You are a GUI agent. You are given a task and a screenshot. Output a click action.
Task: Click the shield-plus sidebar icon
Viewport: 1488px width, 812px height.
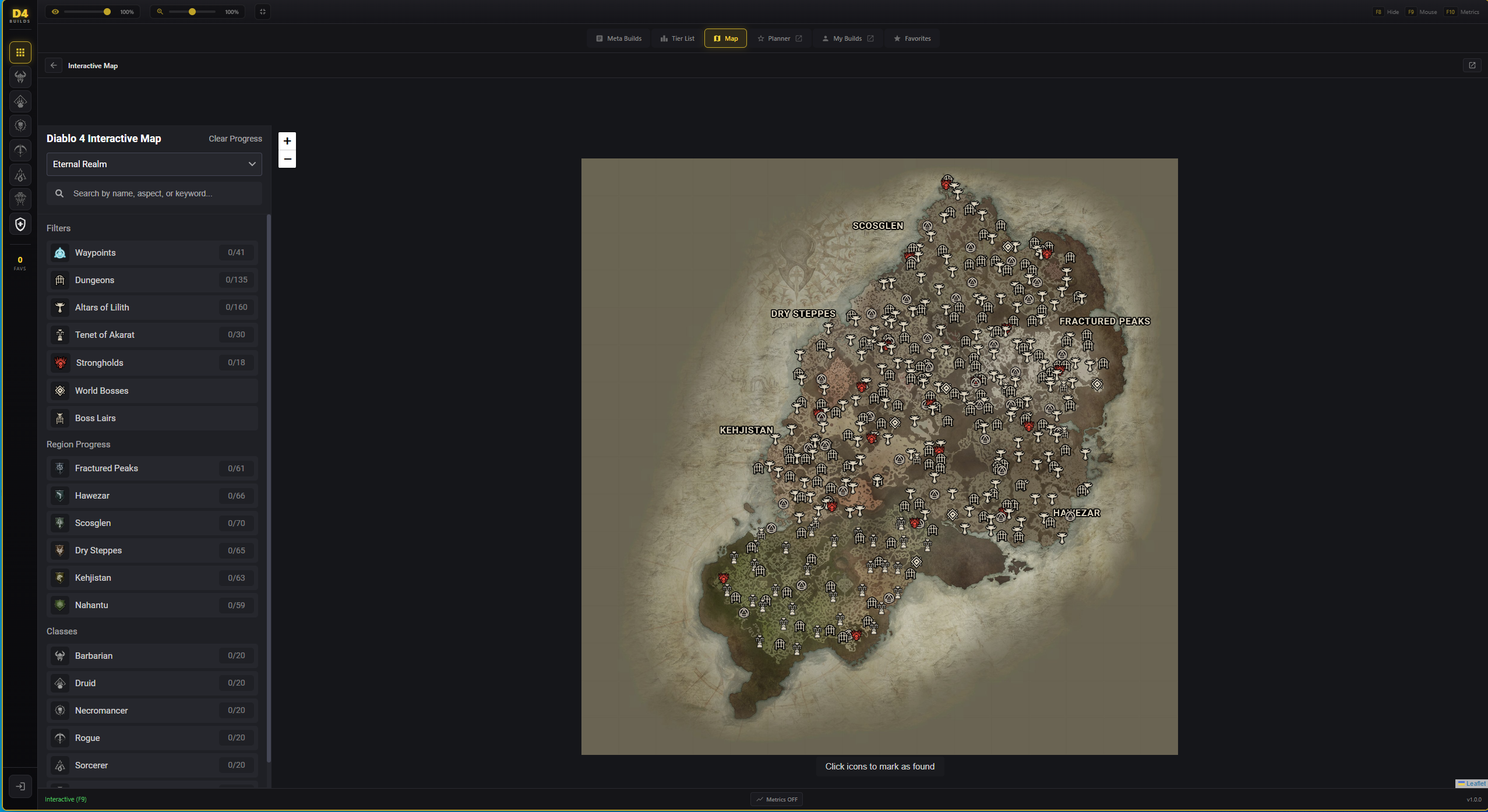20,224
